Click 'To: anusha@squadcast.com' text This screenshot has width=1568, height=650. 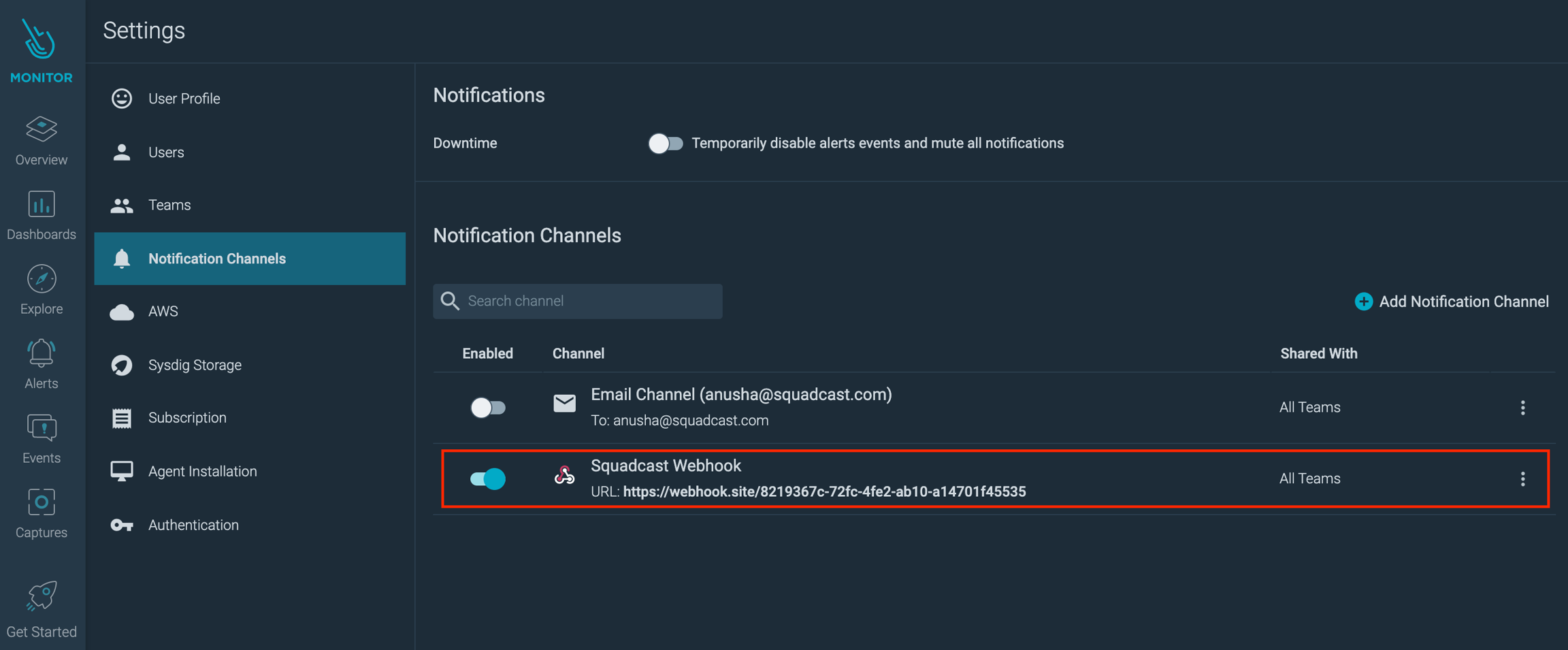pos(679,421)
